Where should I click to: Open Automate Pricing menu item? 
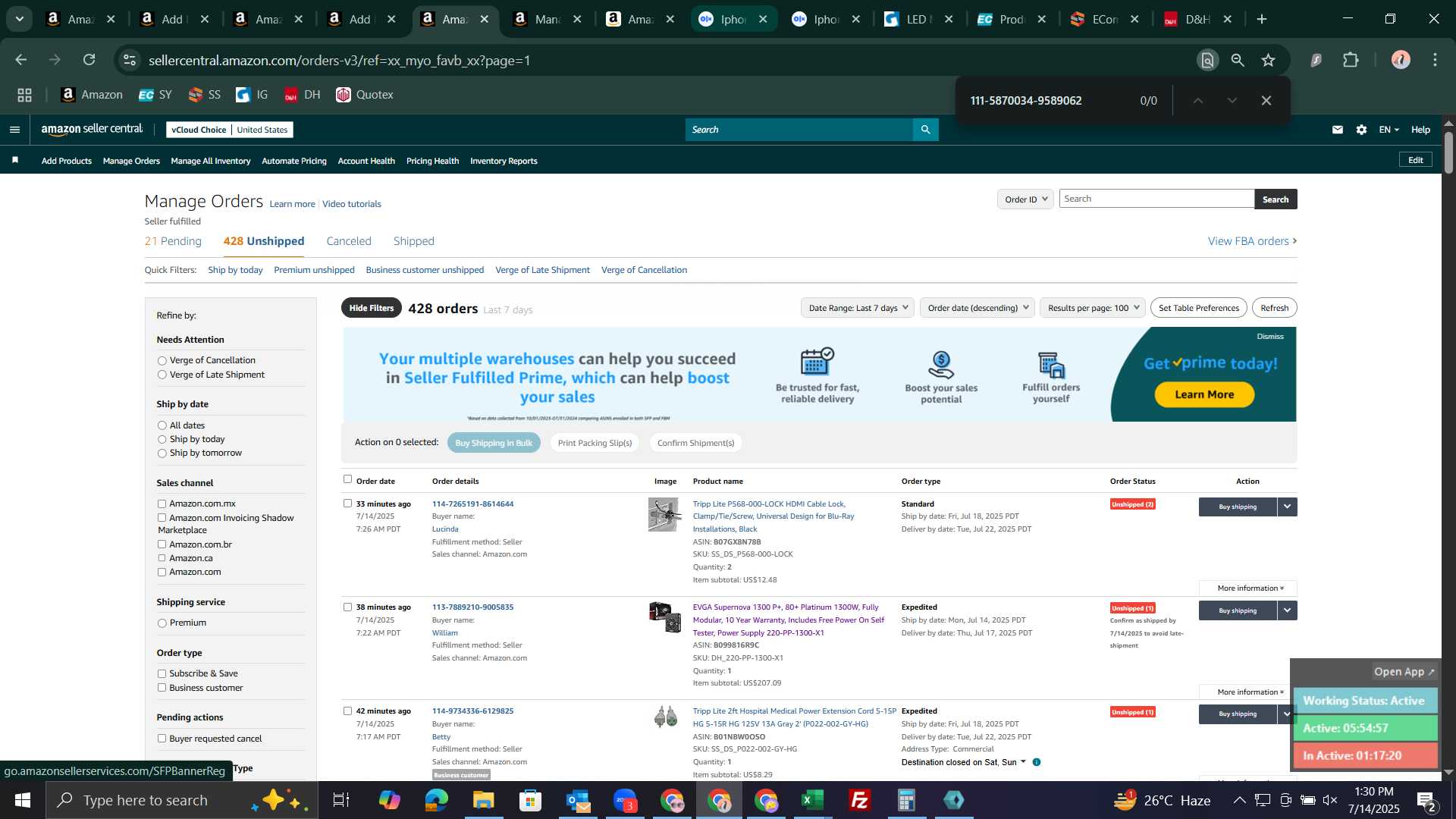coord(294,161)
